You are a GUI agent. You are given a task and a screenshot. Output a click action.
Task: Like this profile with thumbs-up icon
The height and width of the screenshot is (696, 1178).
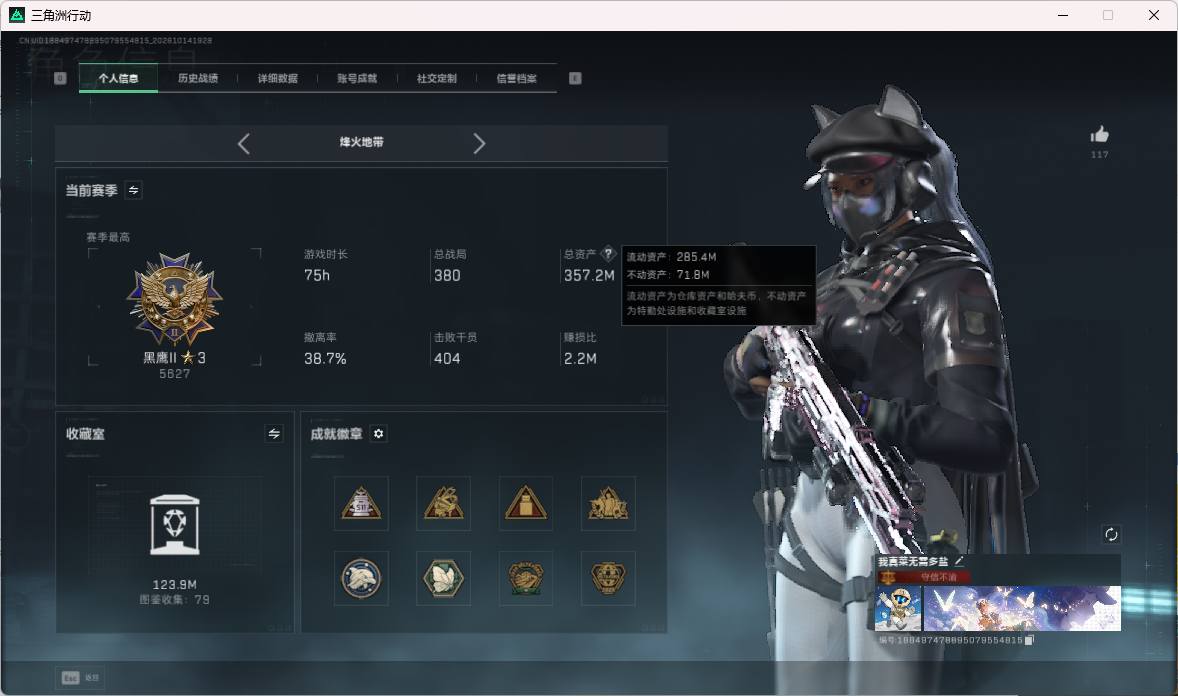tap(1100, 135)
